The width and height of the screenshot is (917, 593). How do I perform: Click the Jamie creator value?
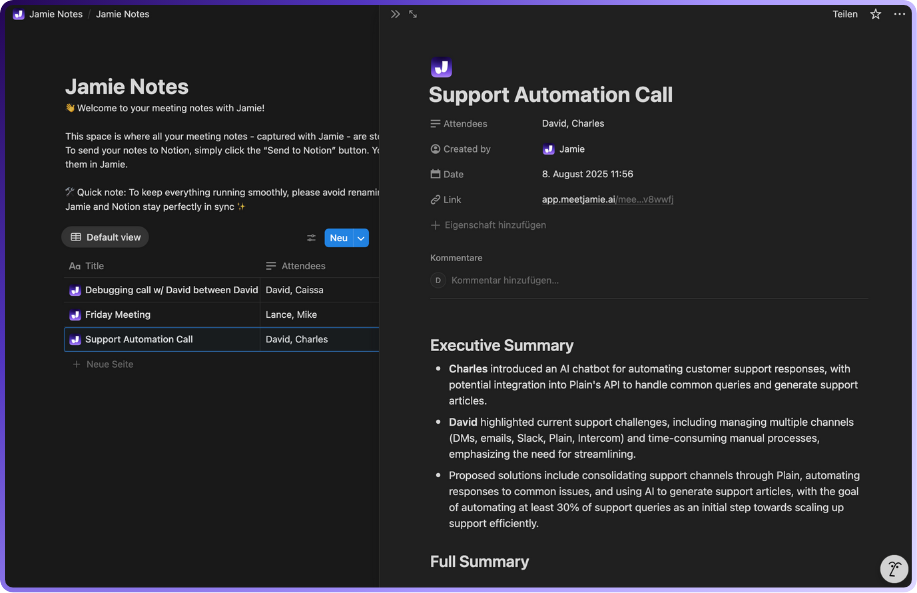click(564, 149)
